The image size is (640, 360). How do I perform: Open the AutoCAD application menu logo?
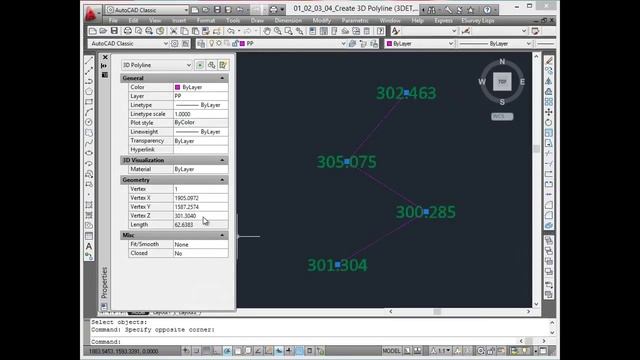(91, 14)
